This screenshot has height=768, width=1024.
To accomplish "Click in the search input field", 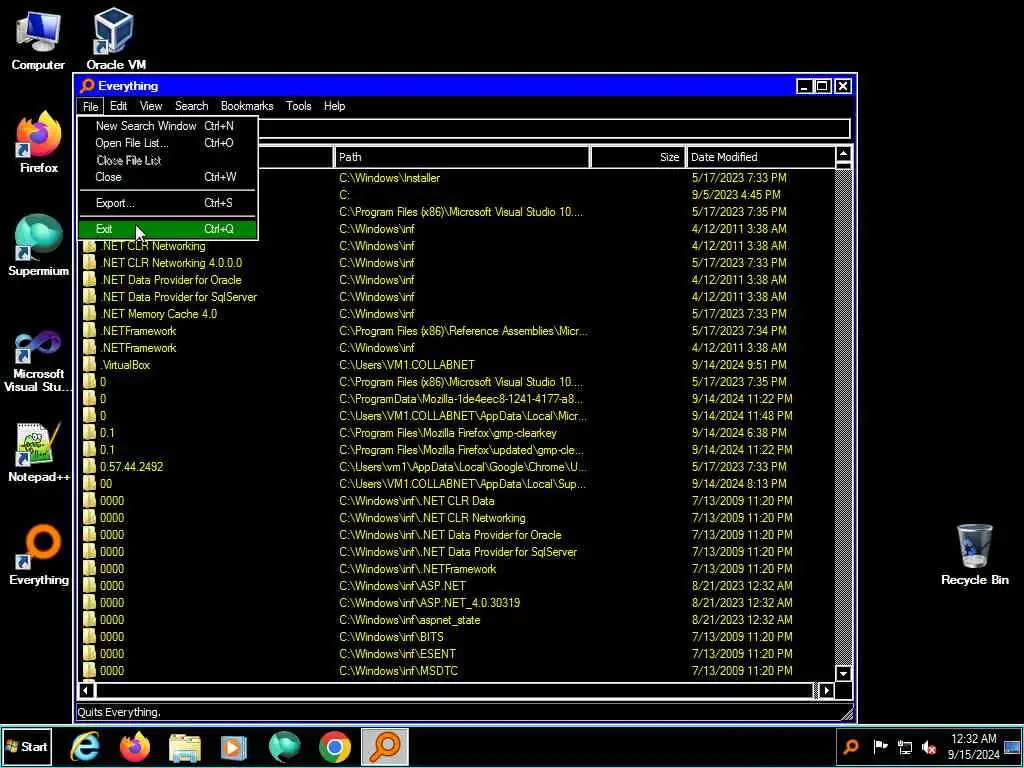I will [x=554, y=128].
